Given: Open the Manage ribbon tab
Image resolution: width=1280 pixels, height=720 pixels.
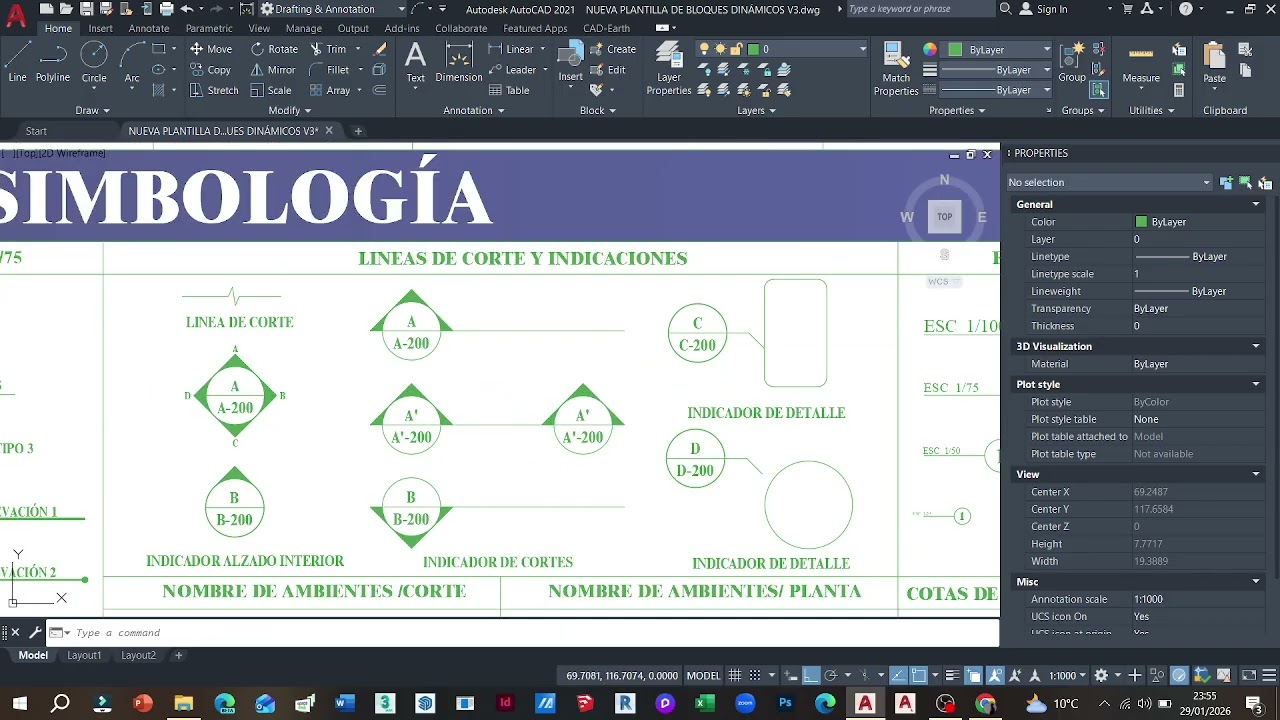Looking at the screenshot, I should [x=303, y=28].
